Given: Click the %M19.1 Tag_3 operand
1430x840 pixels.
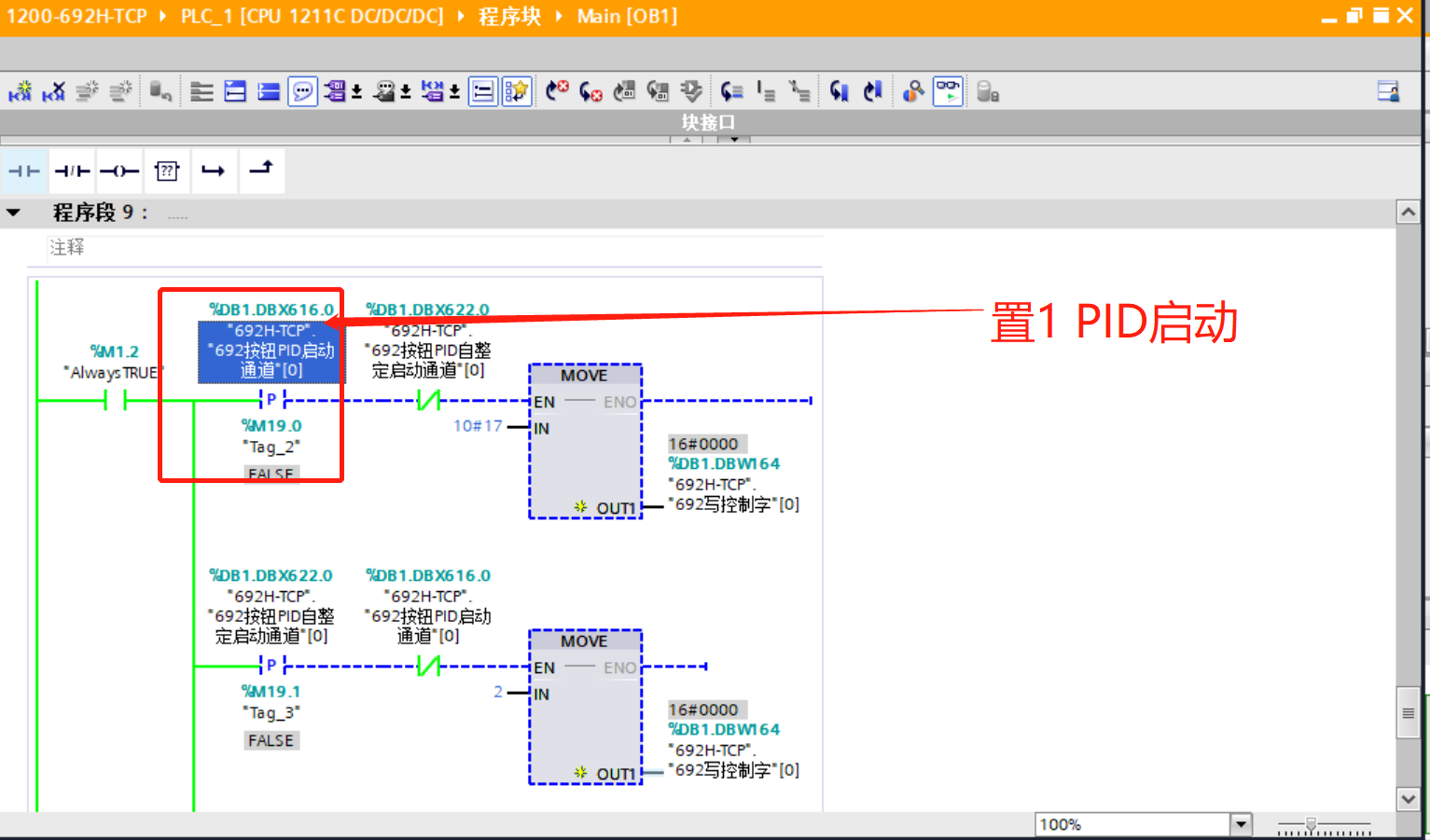Looking at the screenshot, I should pos(271,702).
